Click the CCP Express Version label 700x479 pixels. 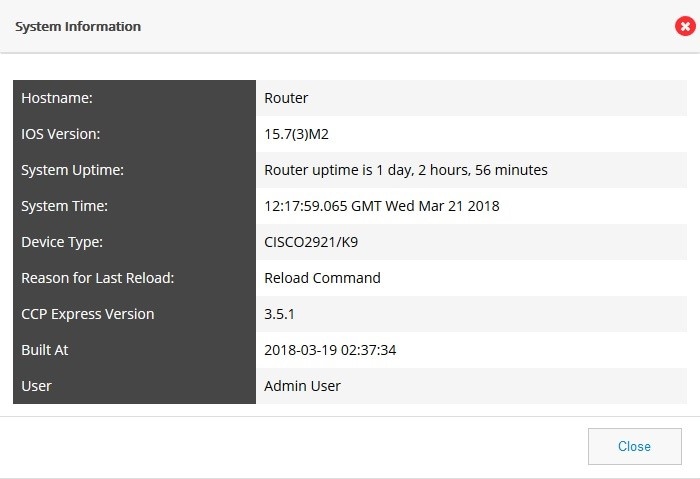point(88,314)
